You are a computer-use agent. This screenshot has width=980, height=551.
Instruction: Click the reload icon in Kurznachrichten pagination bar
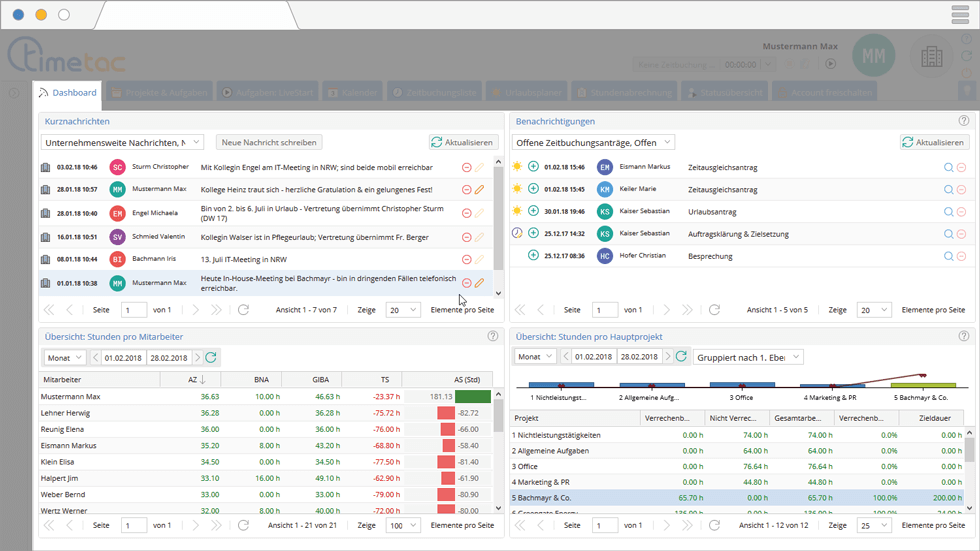click(x=243, y=310)
